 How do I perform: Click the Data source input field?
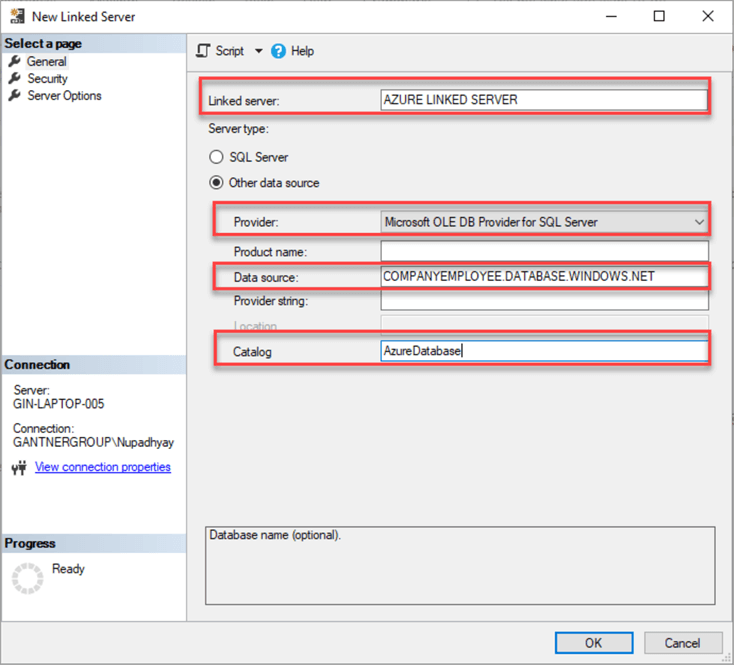pos(544,277)
